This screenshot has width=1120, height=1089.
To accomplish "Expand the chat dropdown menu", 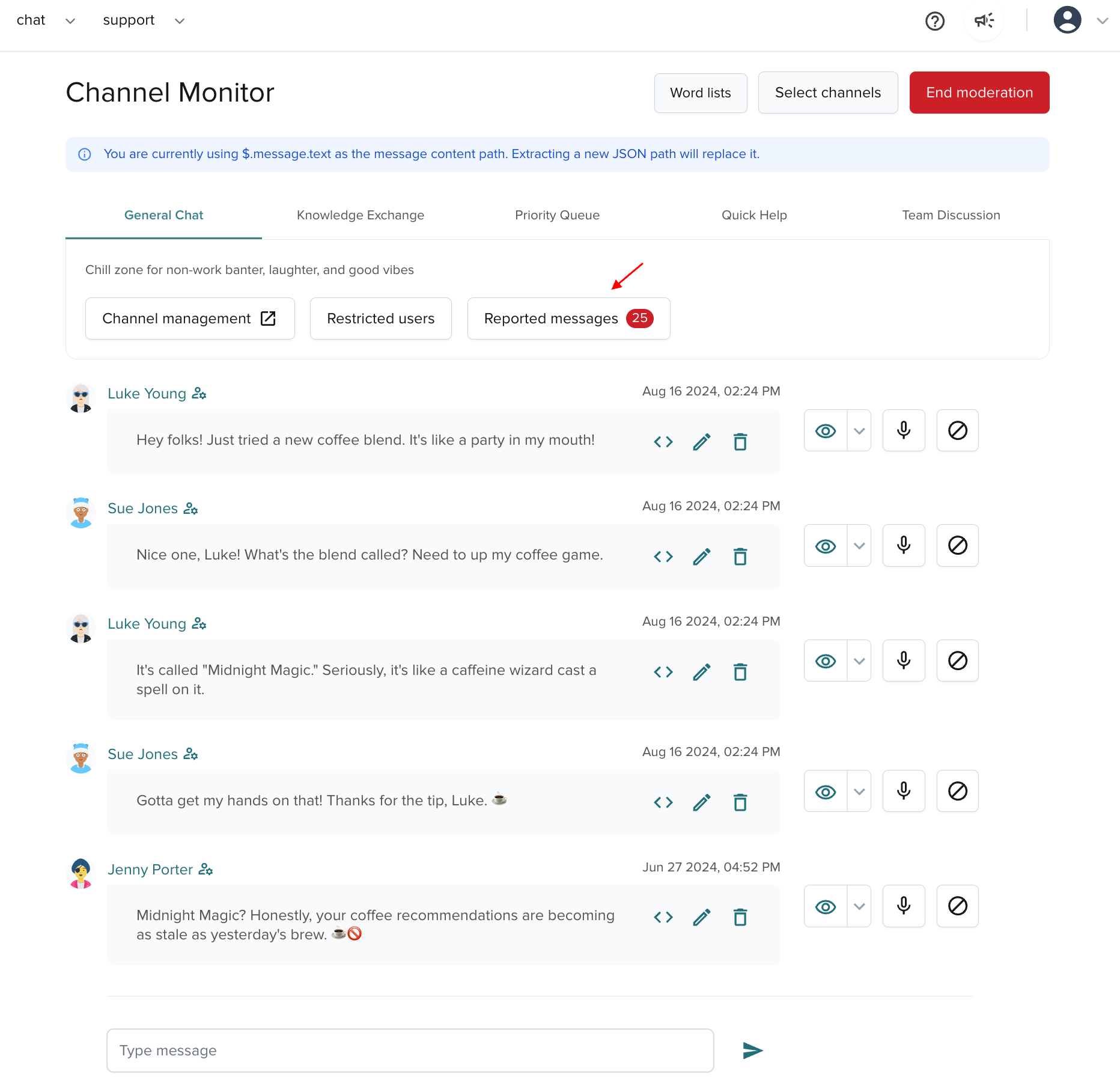I will click(x=70, y=20).
